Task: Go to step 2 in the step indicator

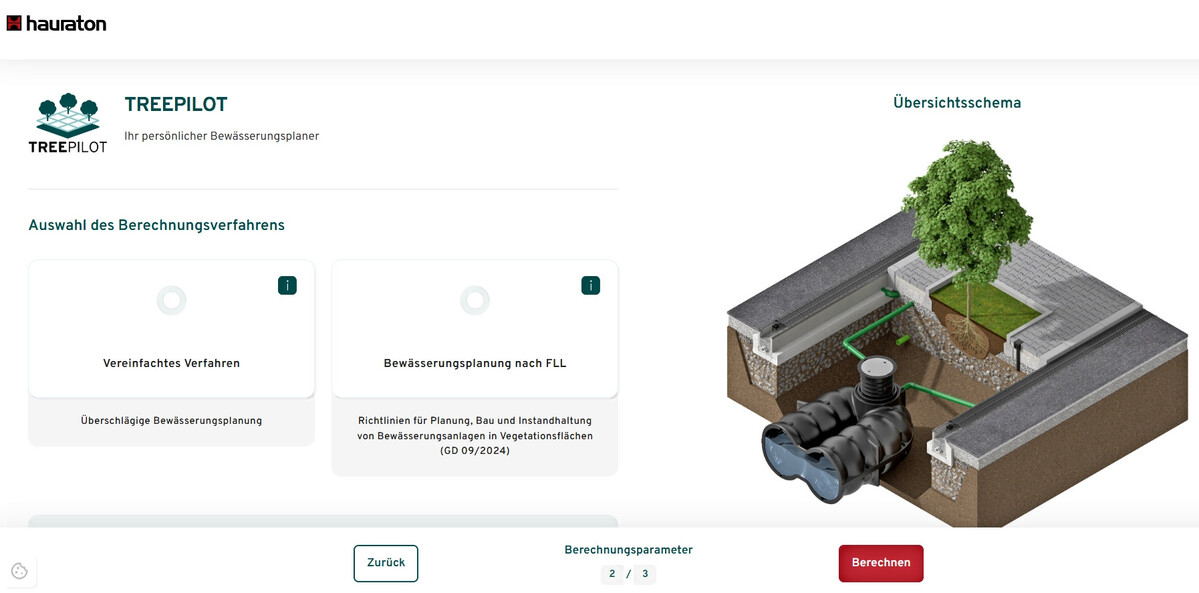Action: point(612,574)
